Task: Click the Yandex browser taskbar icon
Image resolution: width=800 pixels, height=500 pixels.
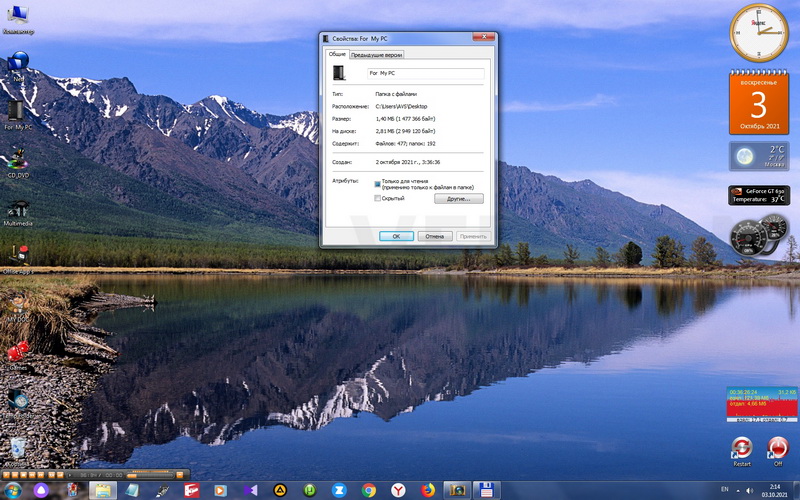Action: (x=398, y=490)
